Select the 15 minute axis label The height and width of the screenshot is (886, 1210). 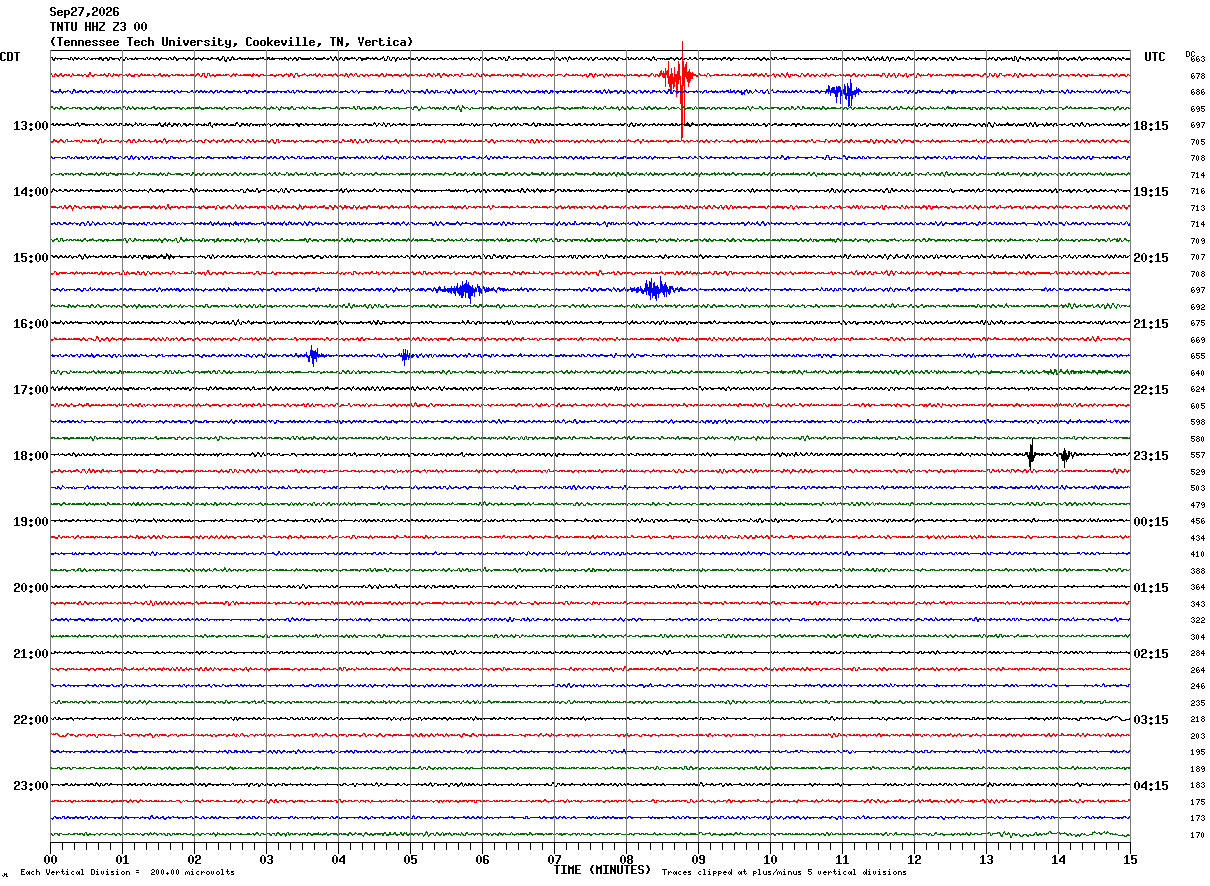click(1130, 859)
